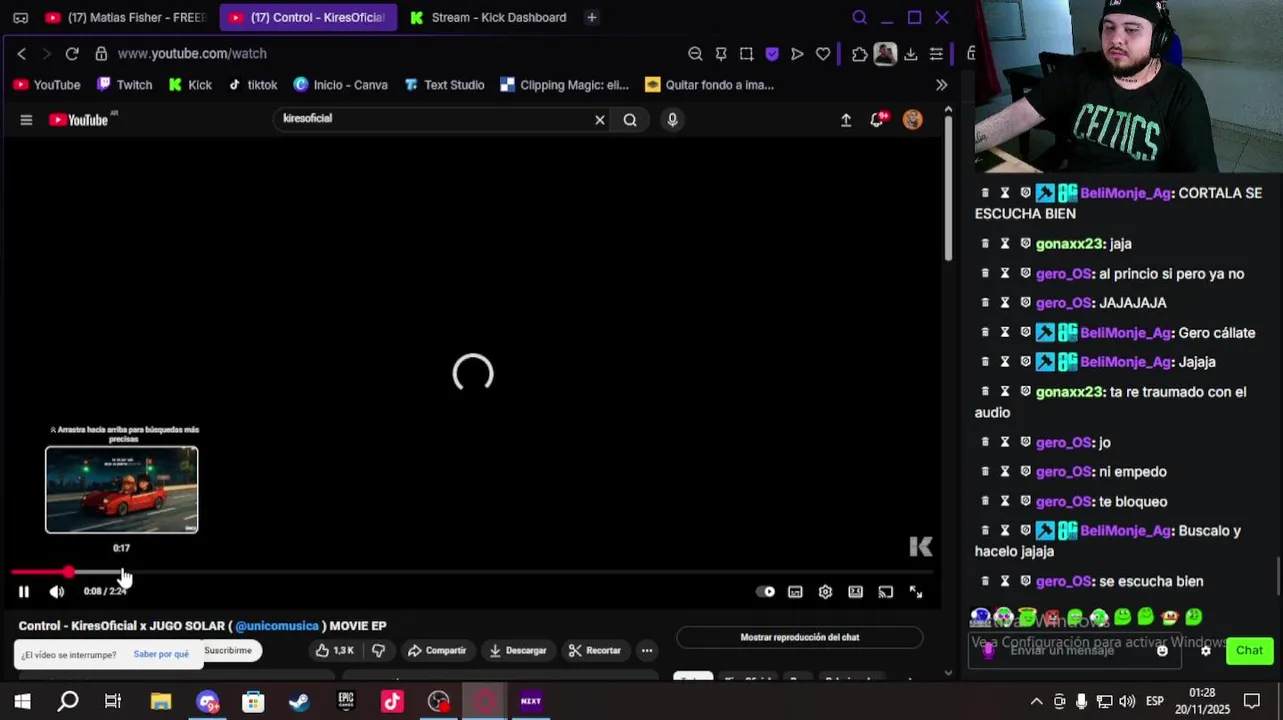Screen dimensions: 1283x720
Task: Open Epic Games from the taskbar
Action: tap(346, 702)
